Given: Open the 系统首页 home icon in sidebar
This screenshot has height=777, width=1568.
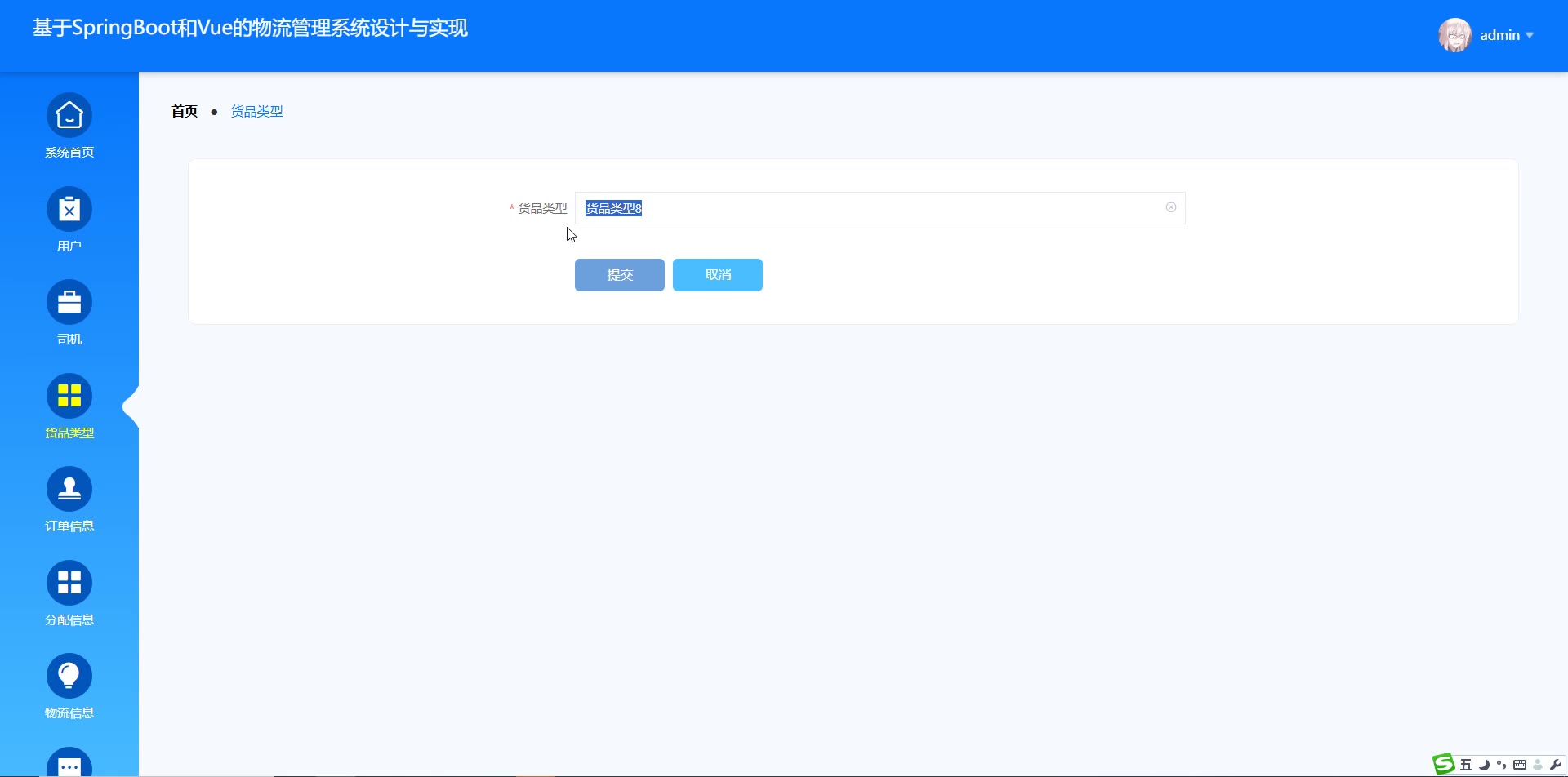Looking at the screenshot, I should [69, 115].
